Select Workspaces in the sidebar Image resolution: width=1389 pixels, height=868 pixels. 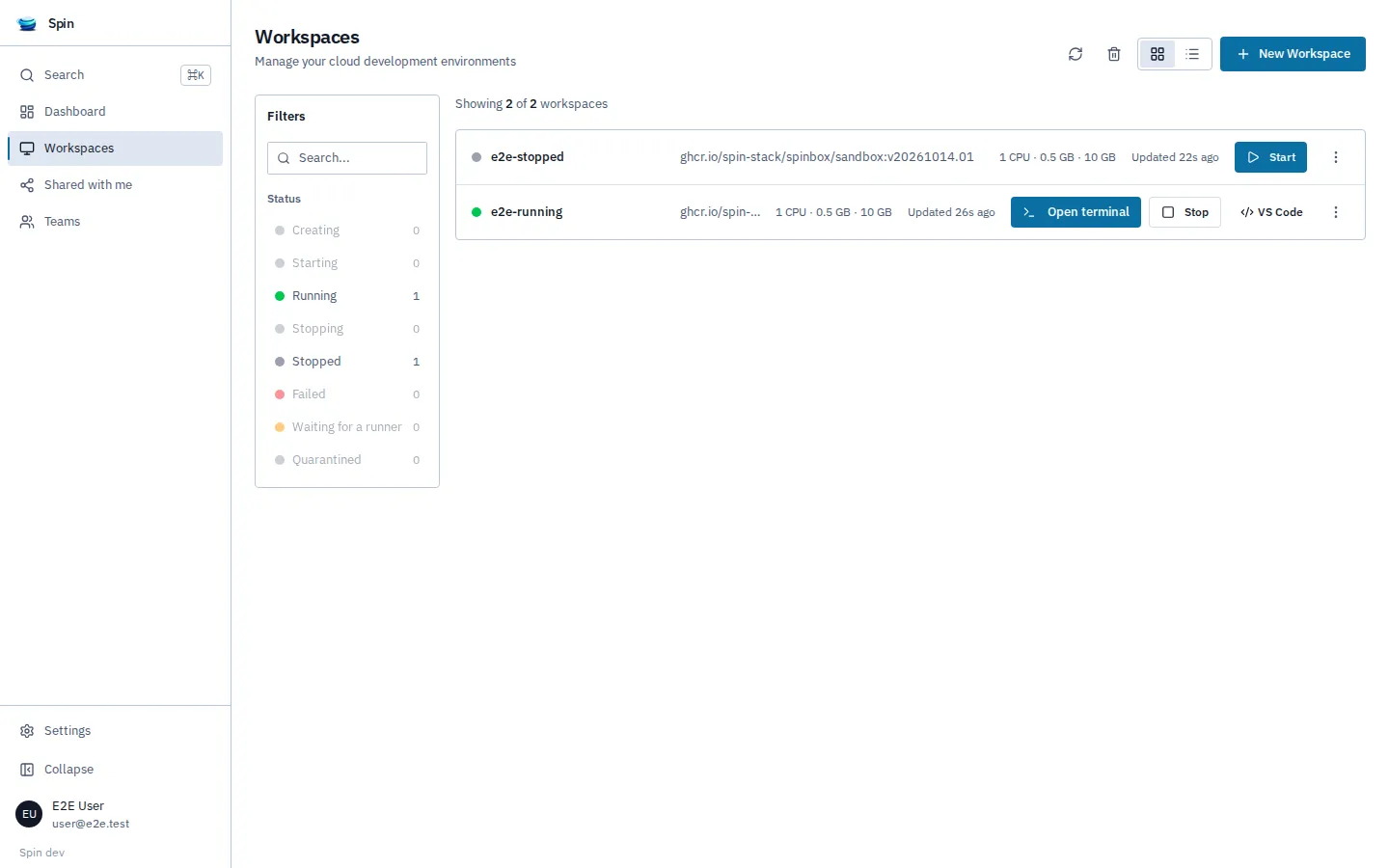click(x=115, y=149)
